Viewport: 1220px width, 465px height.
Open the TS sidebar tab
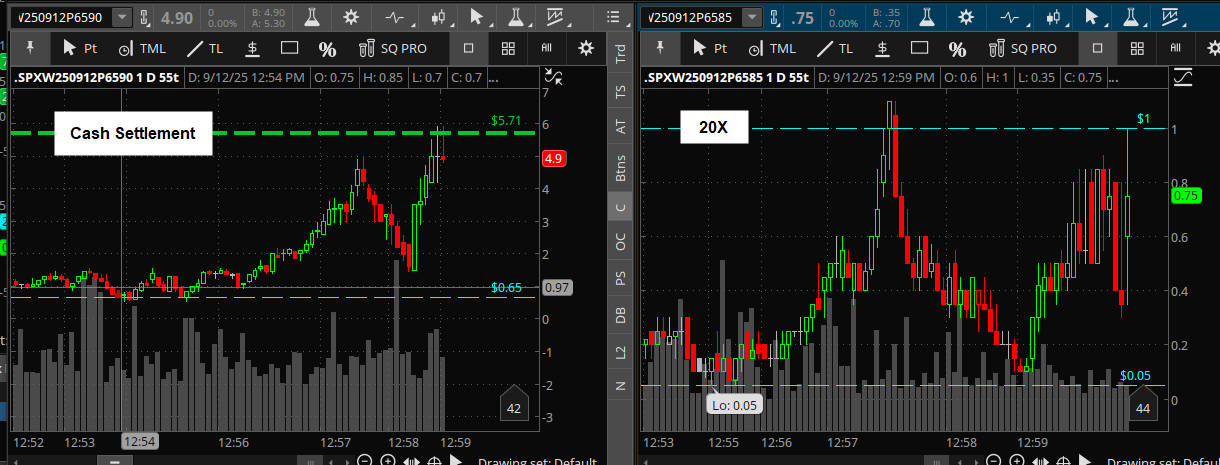click(621, 90)
